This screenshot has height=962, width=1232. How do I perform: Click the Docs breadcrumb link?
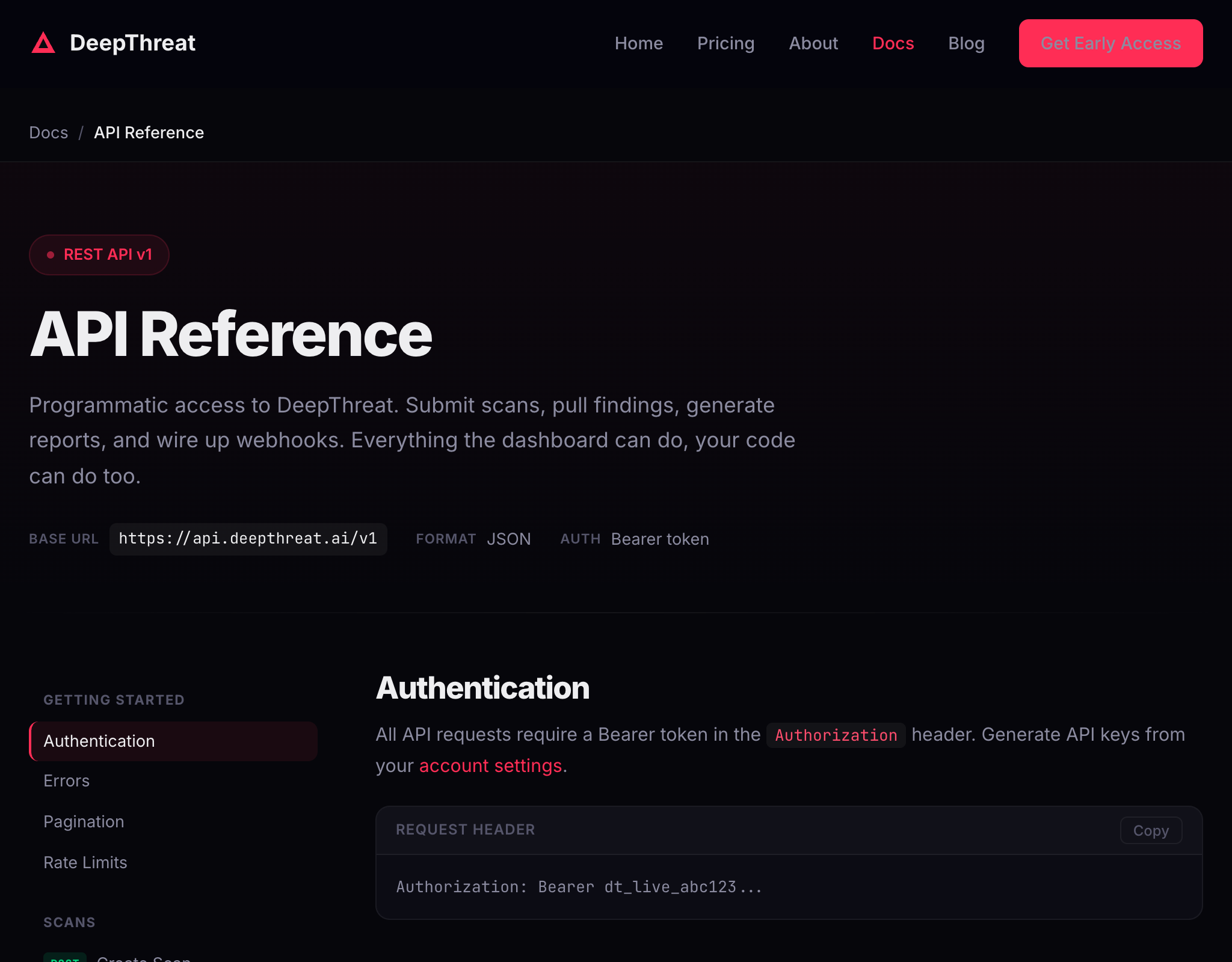49,132
